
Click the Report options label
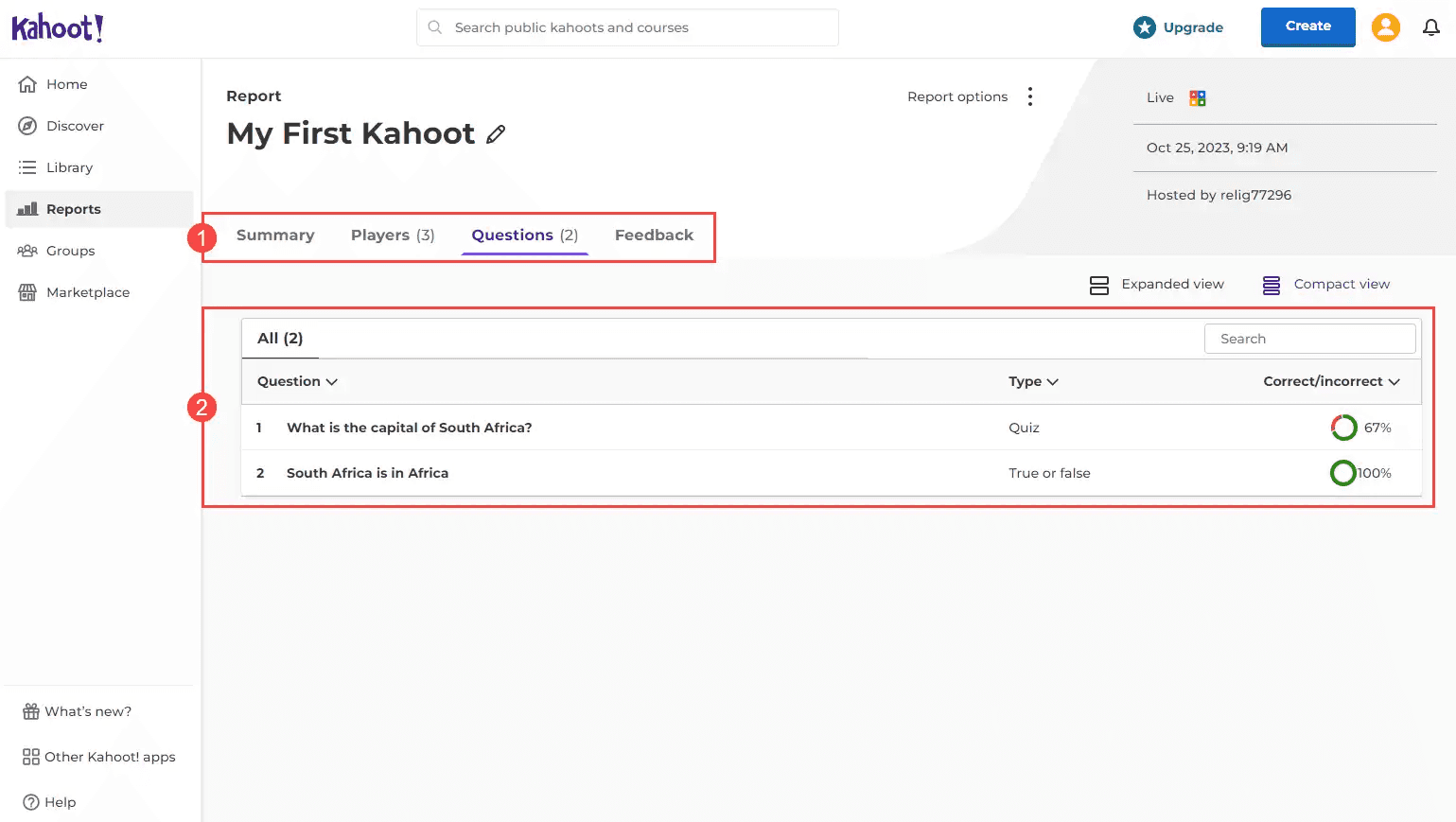click(x=957, y=96)
